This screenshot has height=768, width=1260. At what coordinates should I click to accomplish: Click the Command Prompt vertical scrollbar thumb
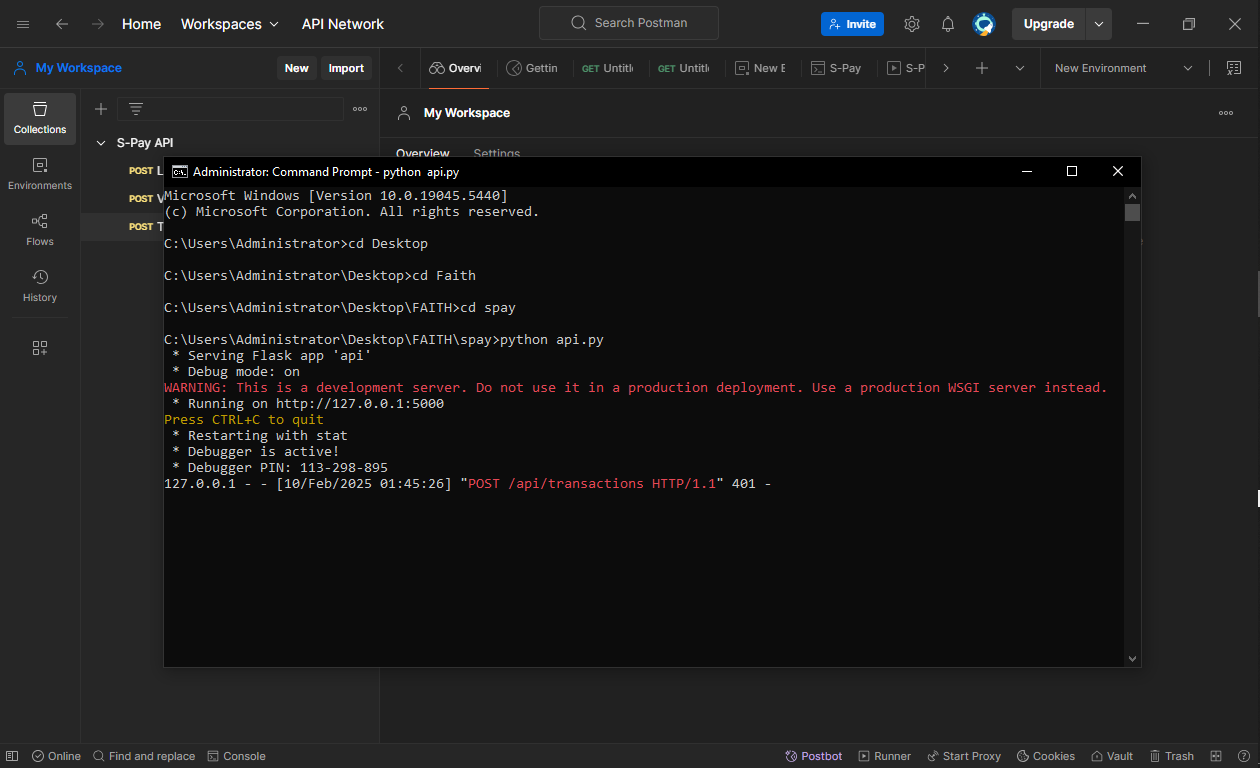coord(1132,212)
